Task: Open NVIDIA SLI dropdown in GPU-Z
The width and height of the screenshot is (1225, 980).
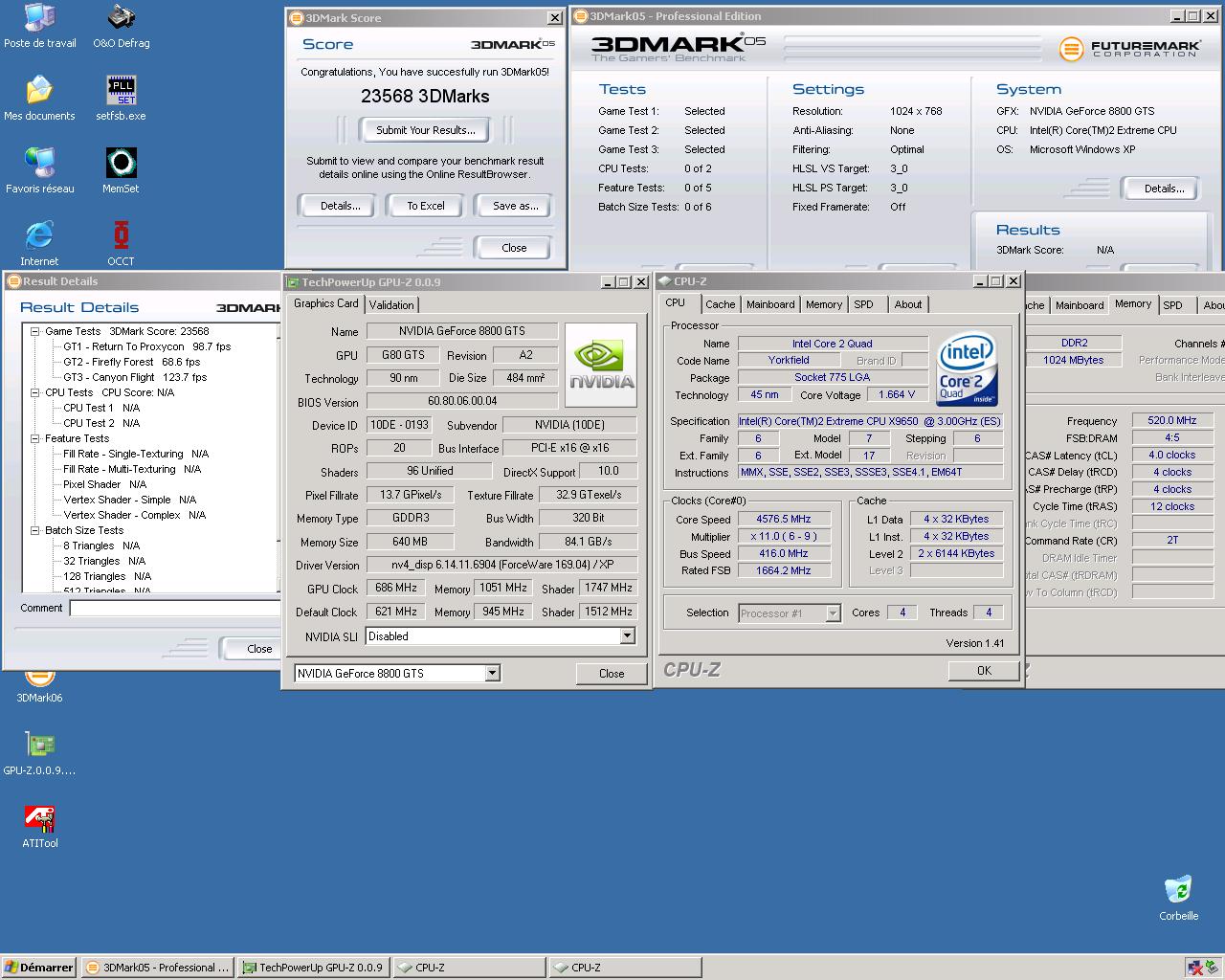Action: pyautogui.click(x=627, y=636)
